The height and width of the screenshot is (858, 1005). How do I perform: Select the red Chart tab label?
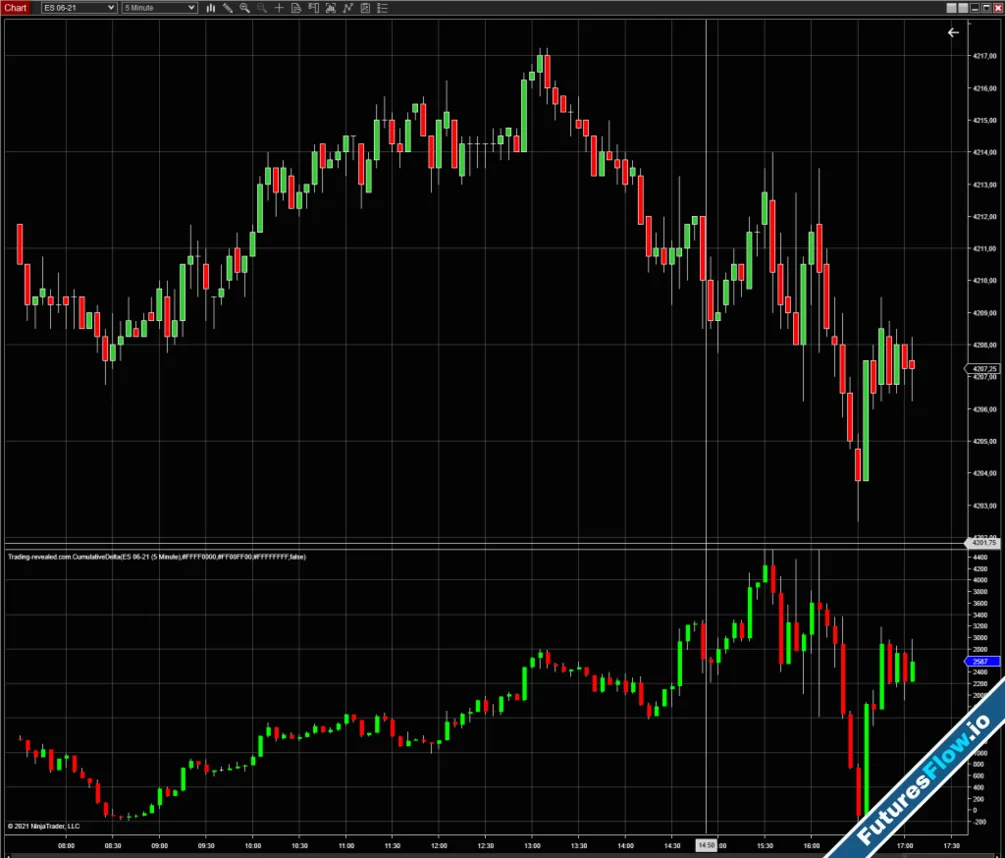tap(16, 8)
